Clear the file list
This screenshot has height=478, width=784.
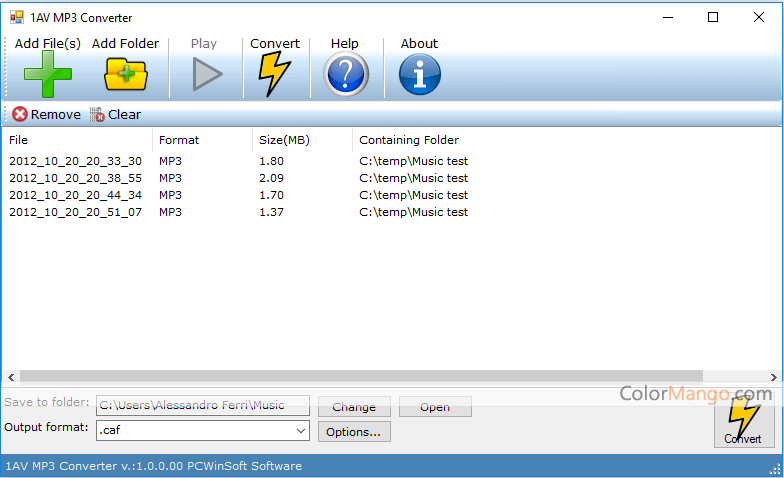click(116, 114)
